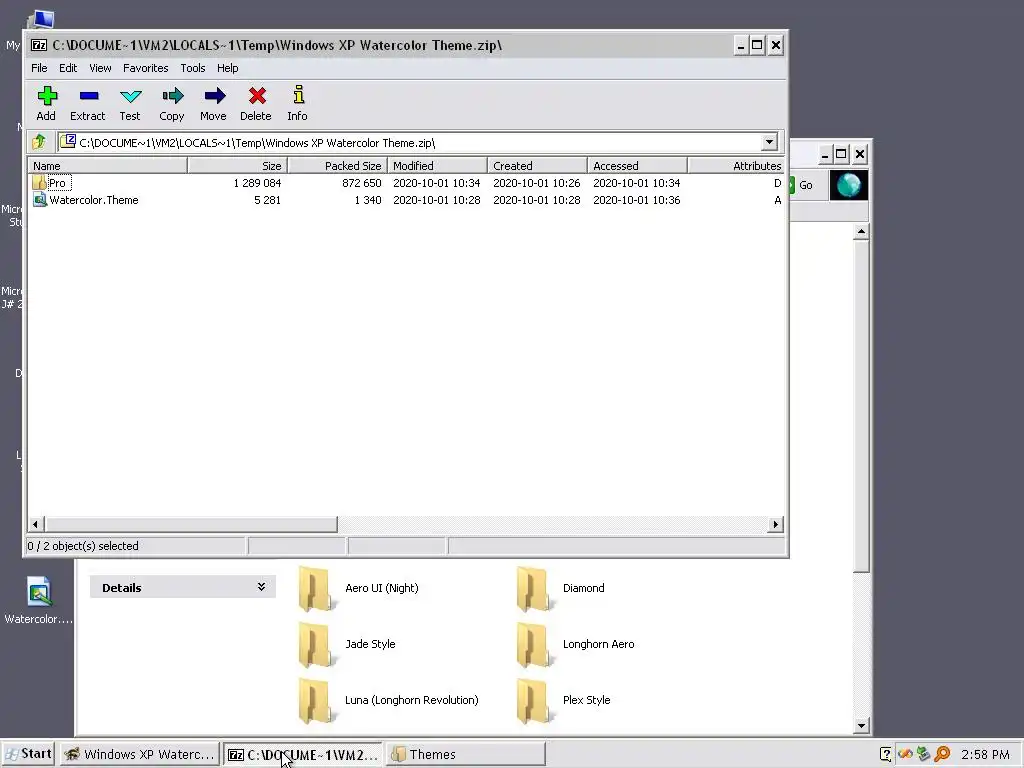The width and height of the screenshot is (1024, 768).
Task: Click the red Delete icon
Action: coord(257,96)
